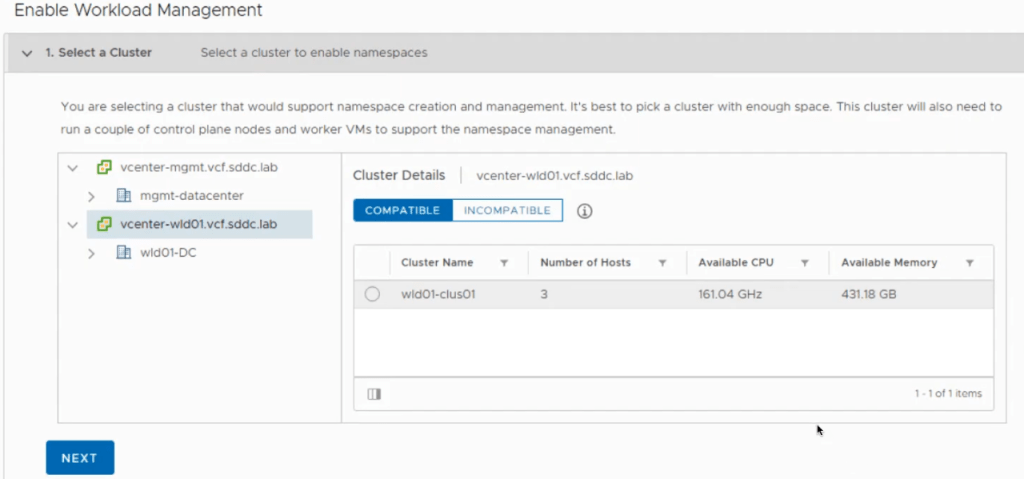Click the mgmt-datacenter datacenter icon

(124, 196)
